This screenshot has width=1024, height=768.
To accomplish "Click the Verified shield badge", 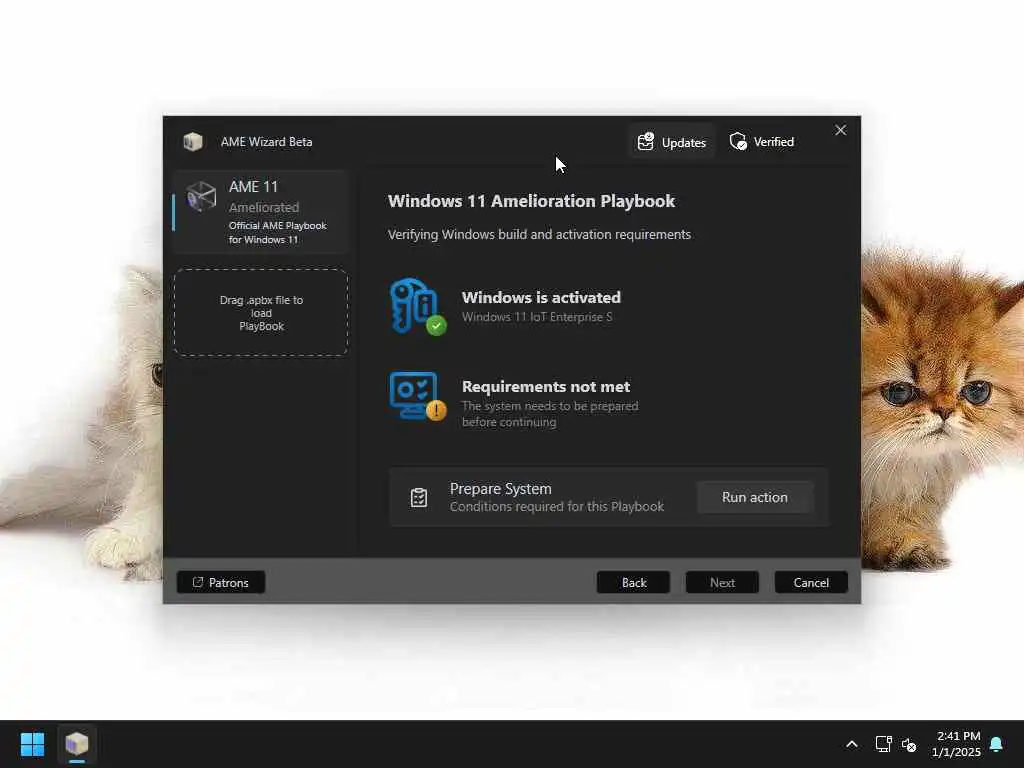I will 761,142.
